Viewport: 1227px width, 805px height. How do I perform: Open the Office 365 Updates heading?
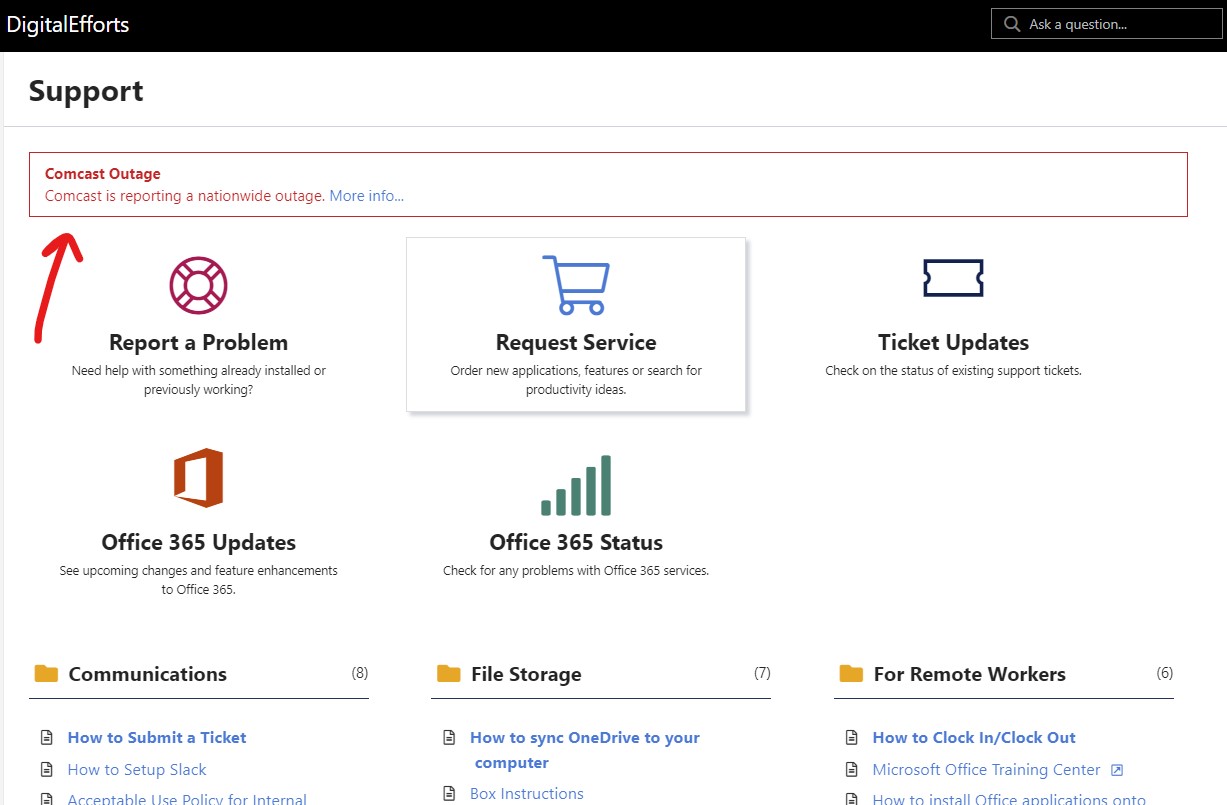pos(198,542)
